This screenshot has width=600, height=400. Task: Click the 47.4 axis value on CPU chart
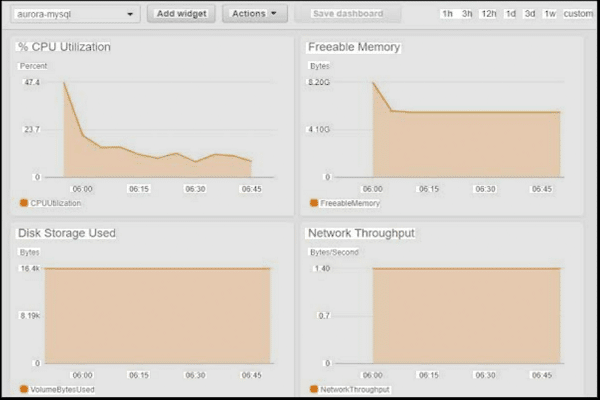tap(32, 82)
